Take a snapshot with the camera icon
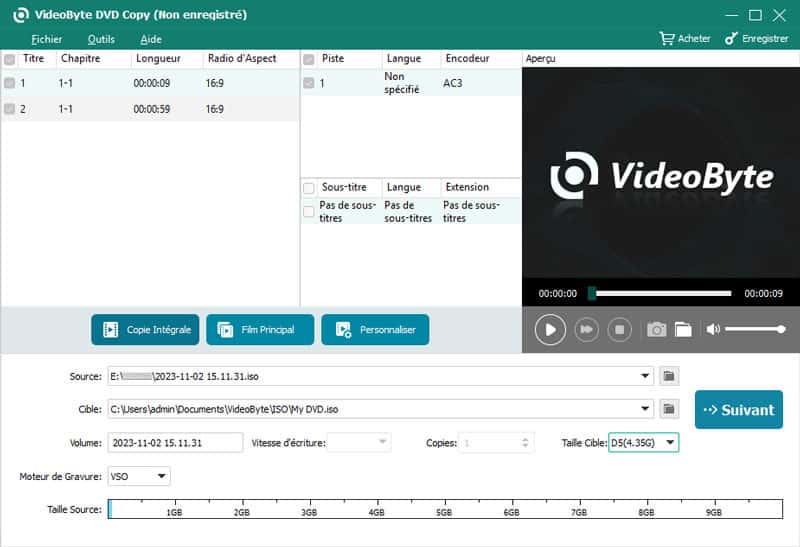Image resolution: width=800 pixels, height=547 pixels. click(656, 329)
